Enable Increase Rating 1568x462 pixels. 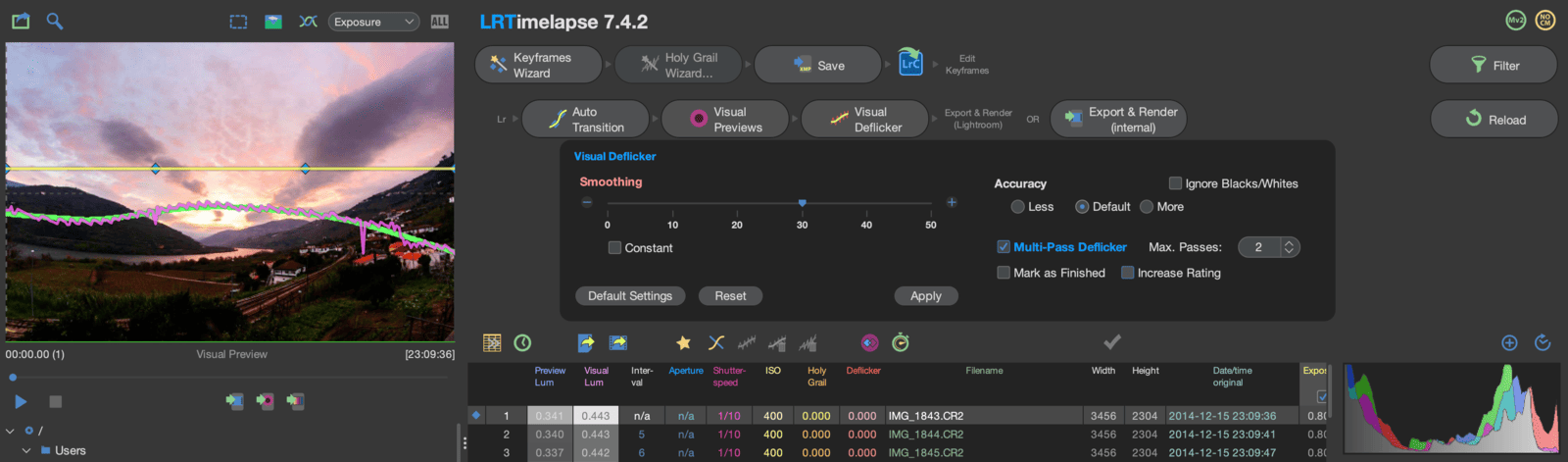[x=1128, y=273]
